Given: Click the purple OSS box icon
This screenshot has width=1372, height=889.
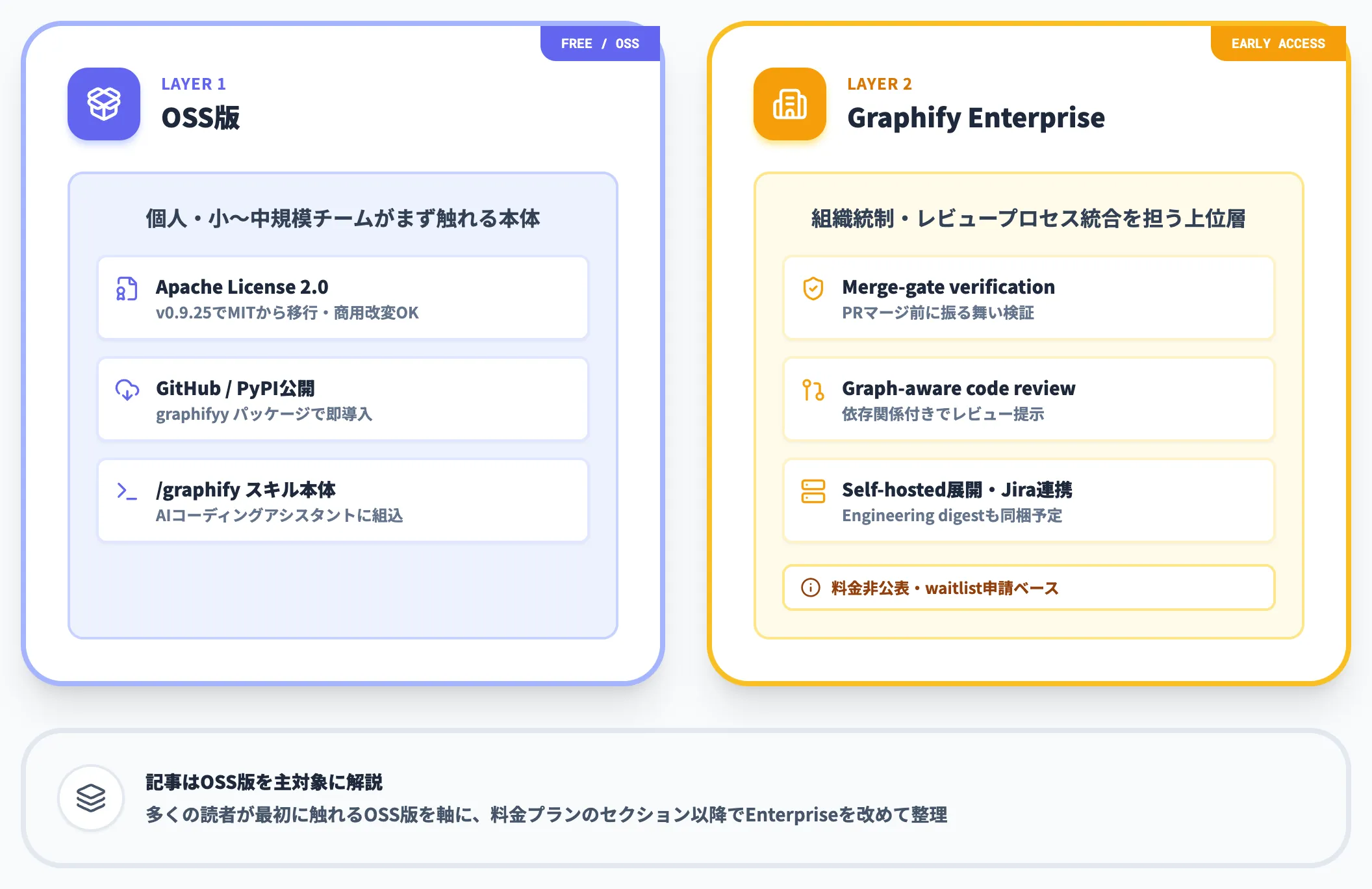Looking at the screenshot, I should (x=104, y=104).
